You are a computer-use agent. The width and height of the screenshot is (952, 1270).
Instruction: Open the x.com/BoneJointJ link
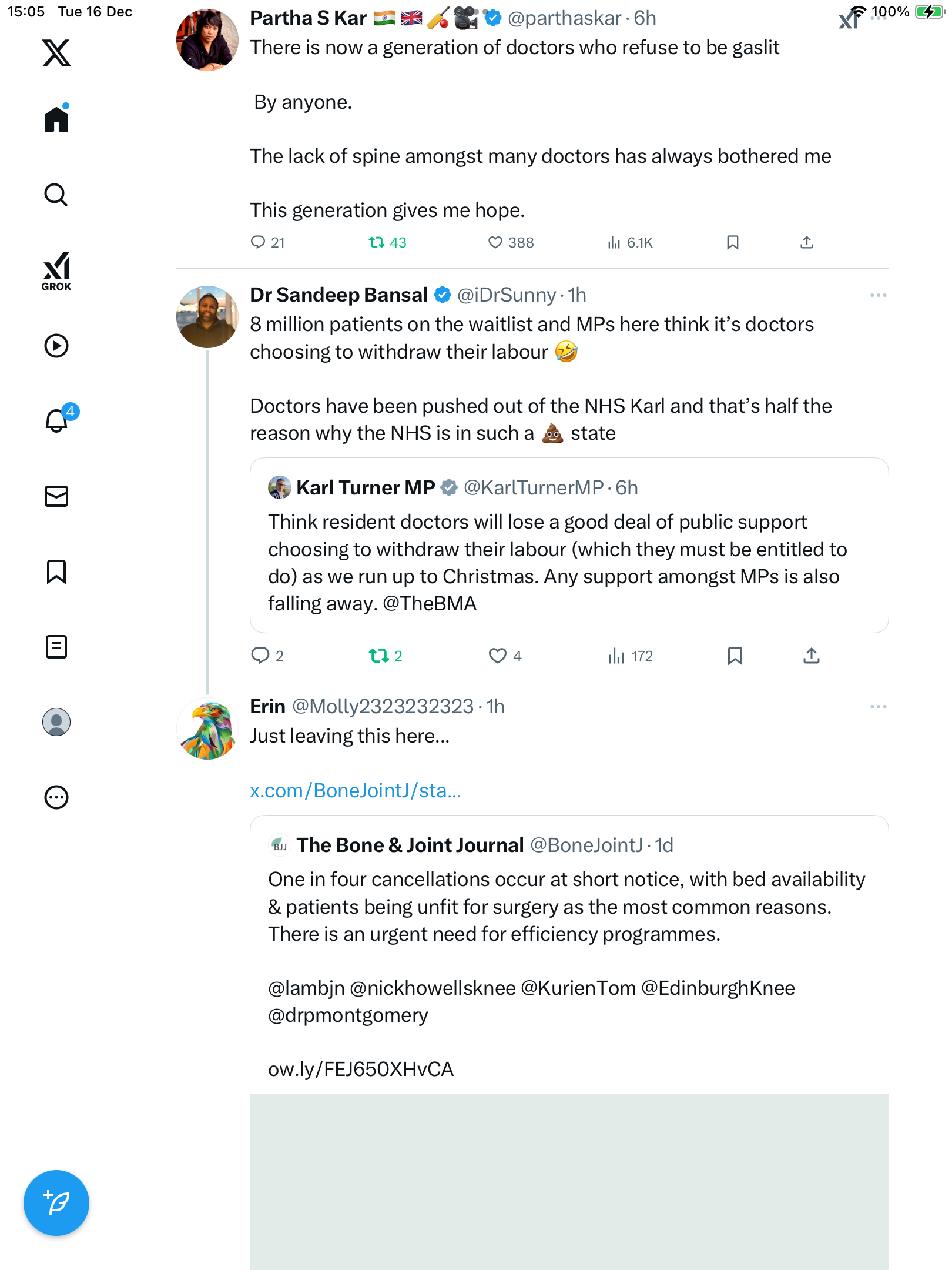tap(355, 791)
